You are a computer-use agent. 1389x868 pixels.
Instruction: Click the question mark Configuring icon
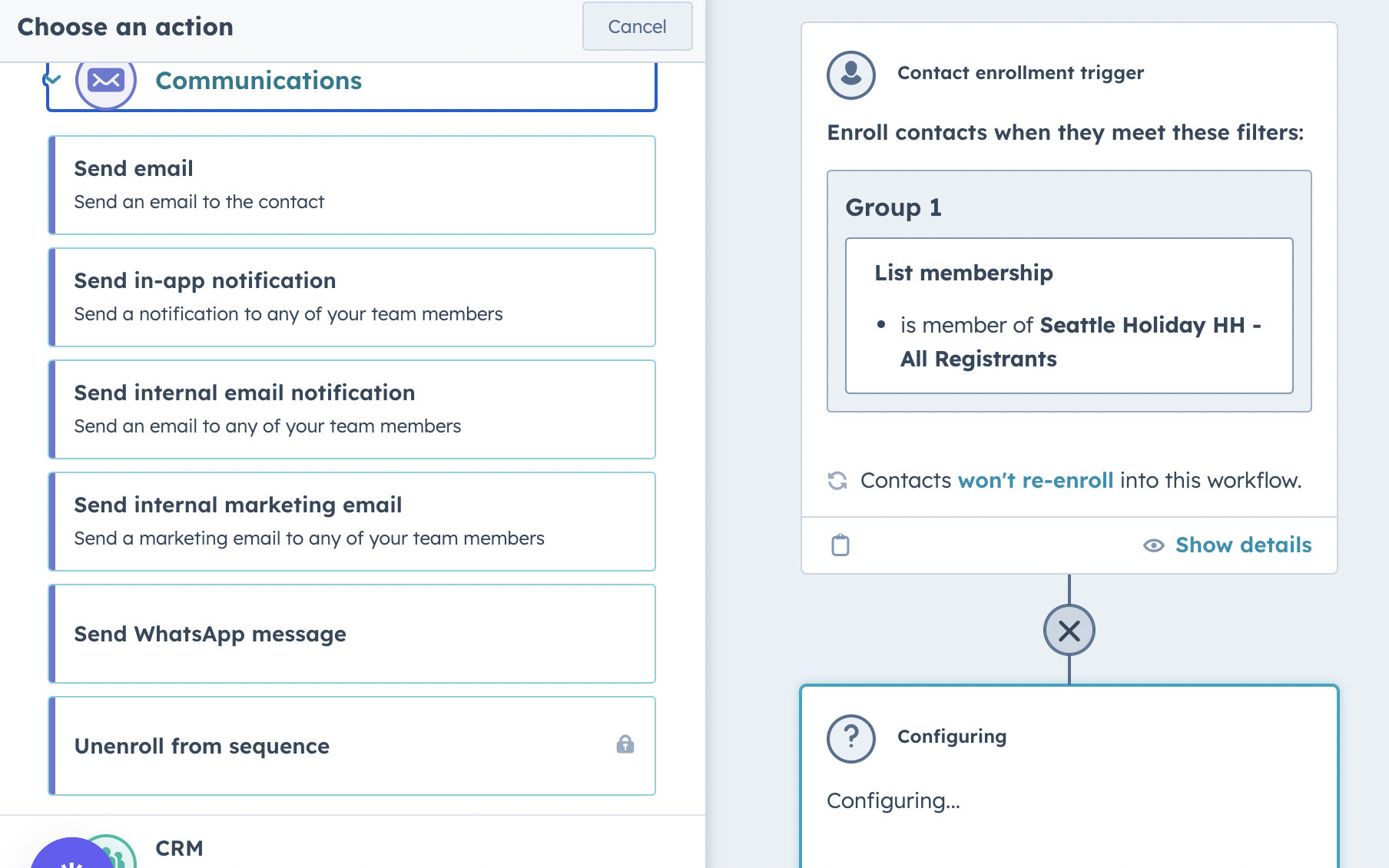[851, 738]
